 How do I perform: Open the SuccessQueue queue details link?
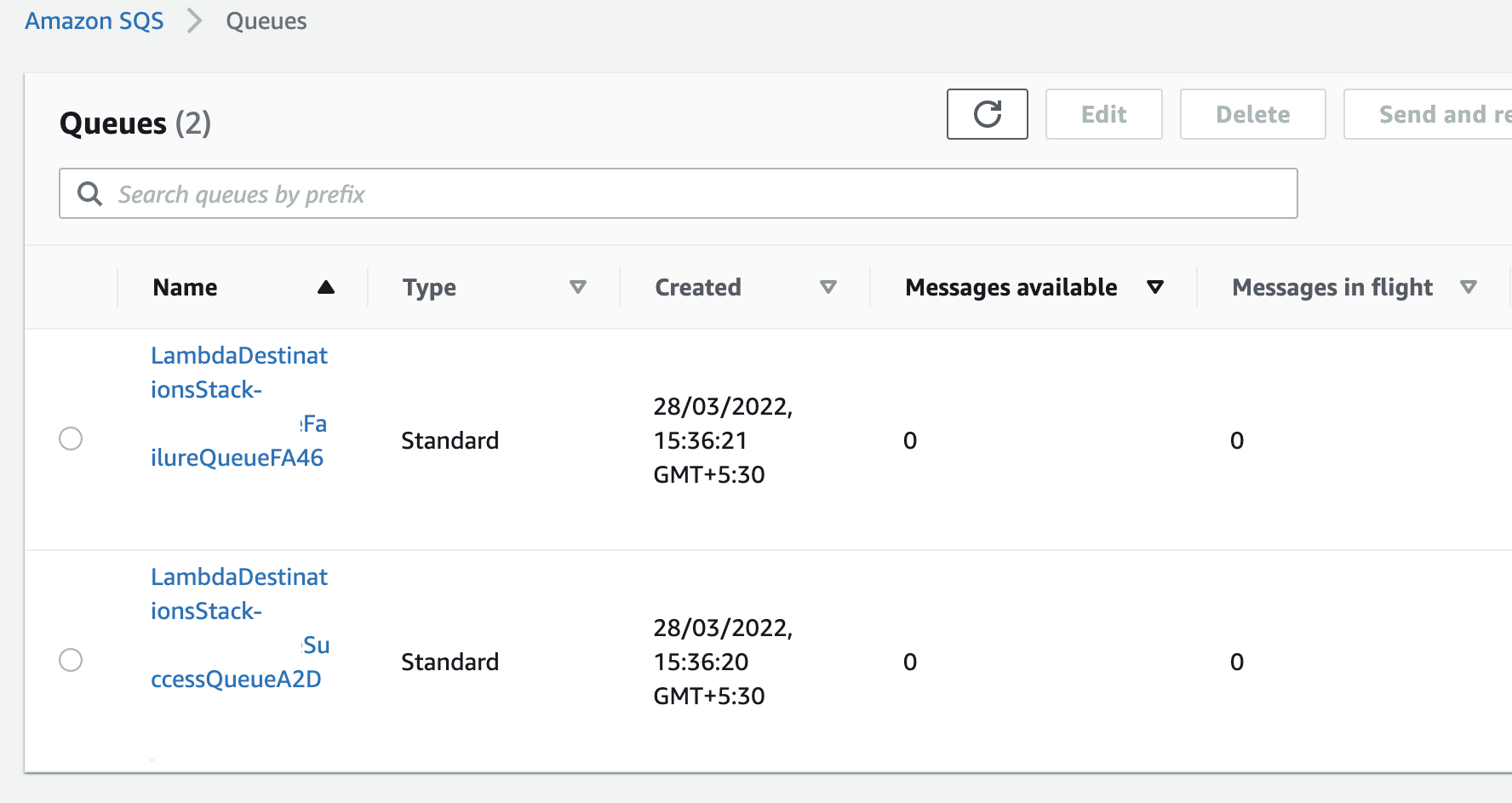tap(239, 628)
